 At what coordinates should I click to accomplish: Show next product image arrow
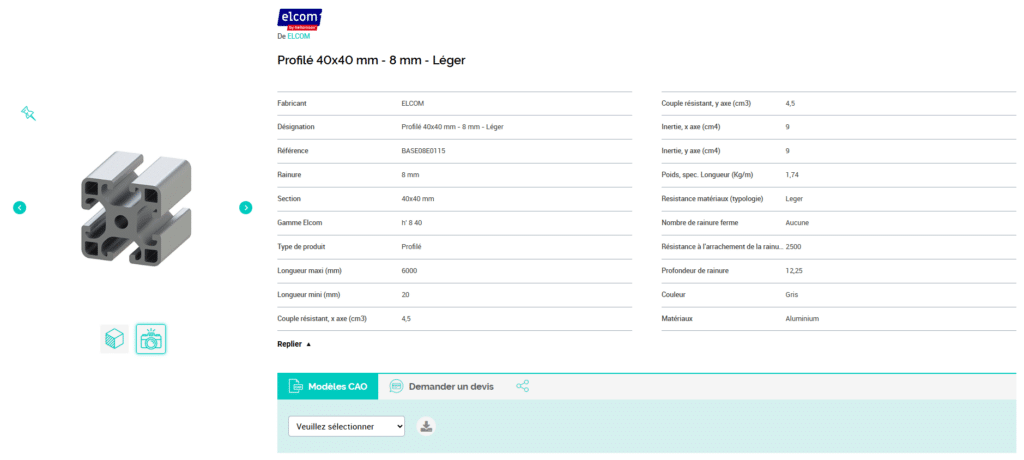tap(246, 208)
